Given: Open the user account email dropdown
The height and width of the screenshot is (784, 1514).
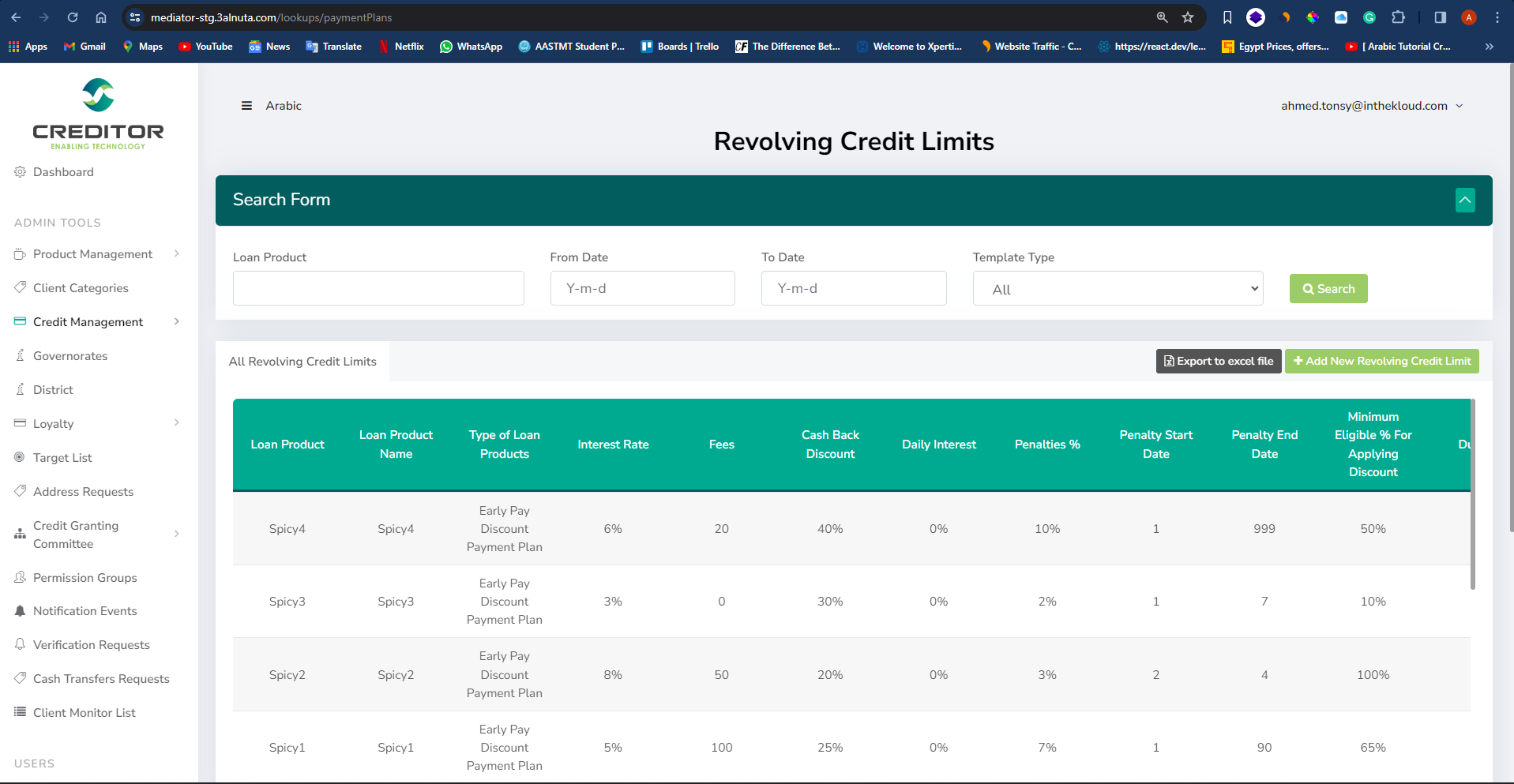Looking at the screenshot, I should 1371,106.
